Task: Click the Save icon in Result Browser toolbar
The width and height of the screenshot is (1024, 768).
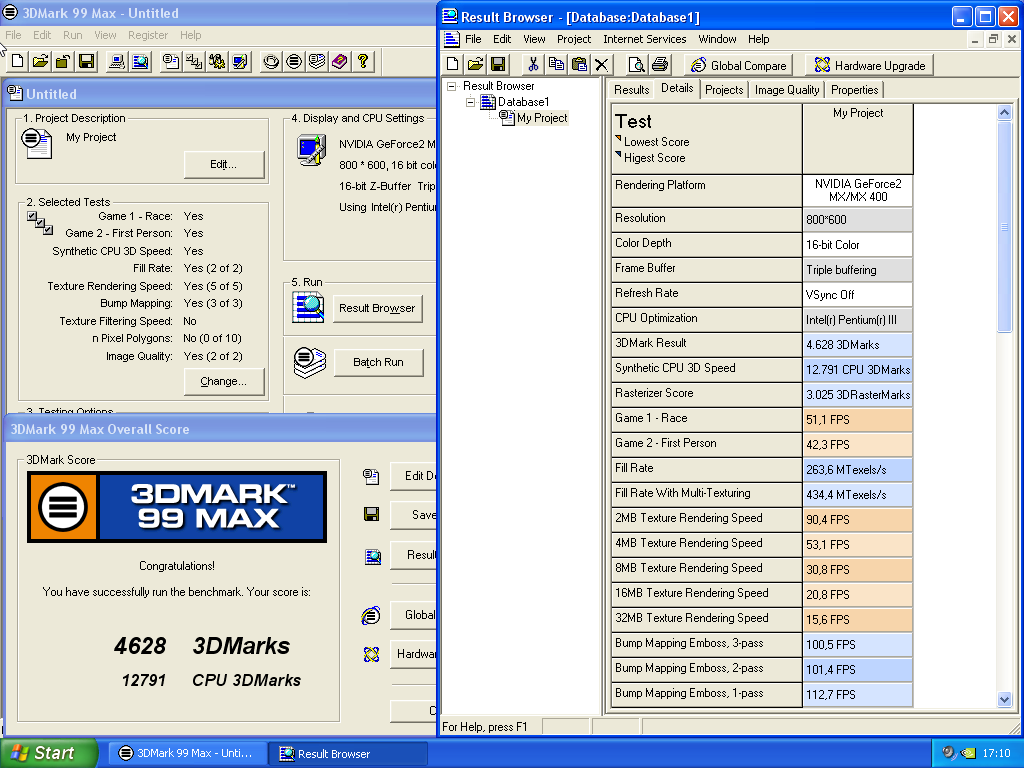Action: point(498,64)
